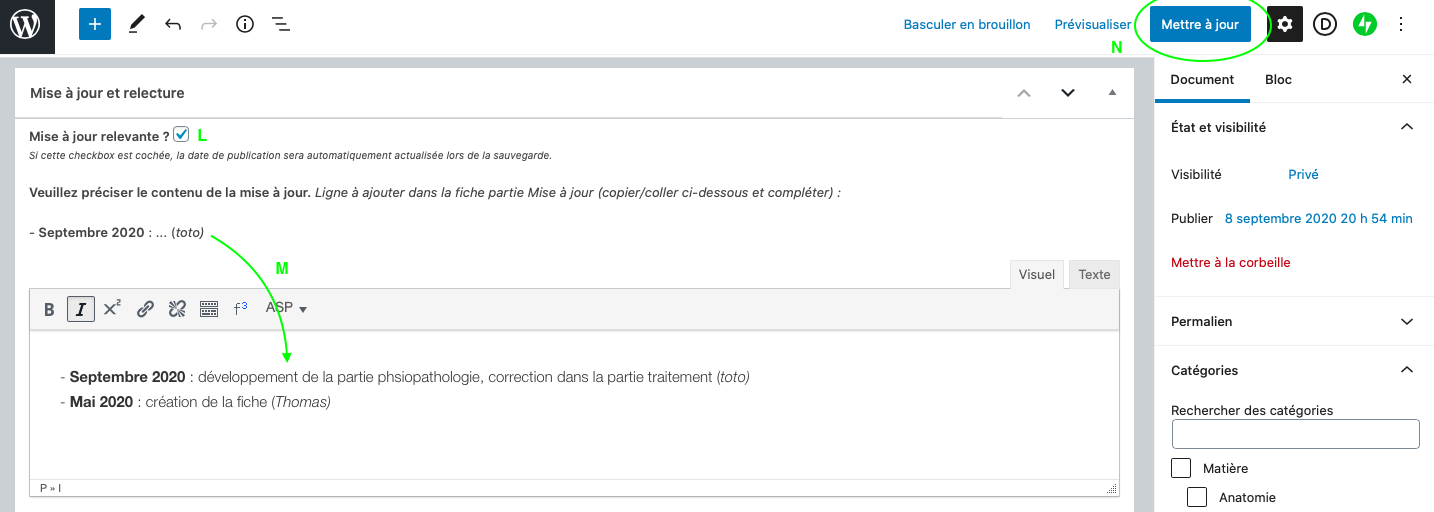Open the ASP dropdown in editor toolbar

pos(286,308)
